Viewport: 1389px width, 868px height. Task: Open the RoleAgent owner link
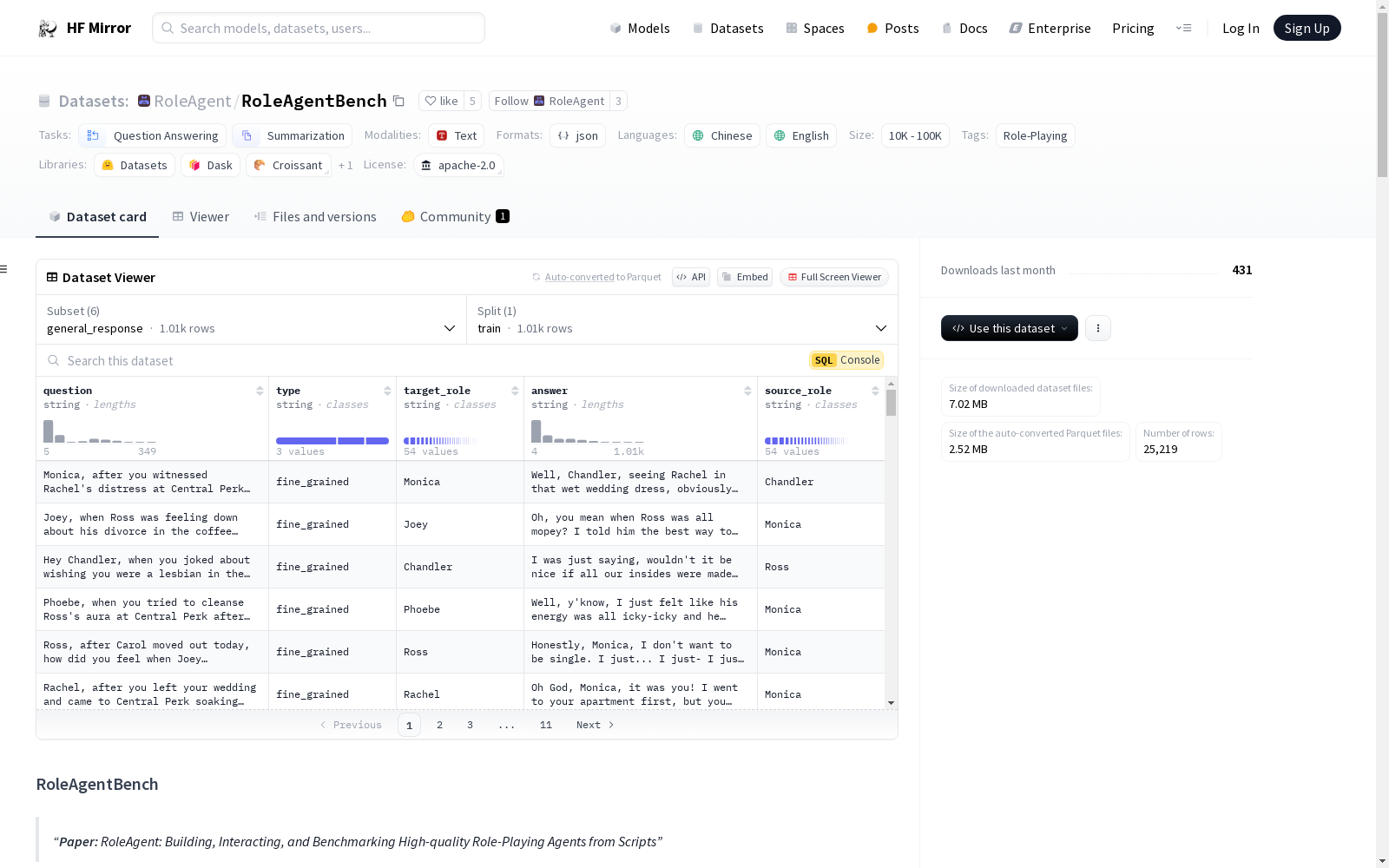point(192,101)
